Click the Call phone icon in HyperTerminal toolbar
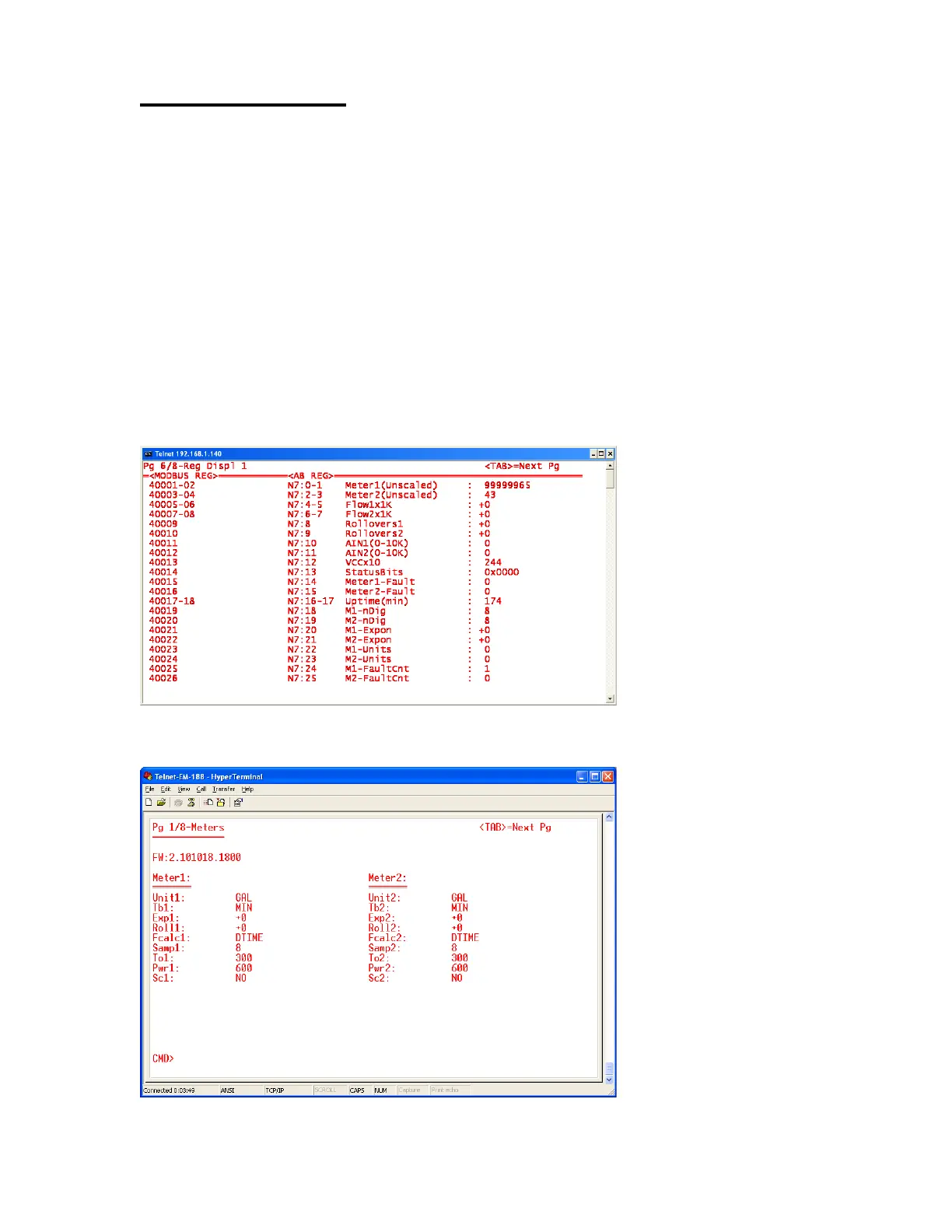 (179, 802)
